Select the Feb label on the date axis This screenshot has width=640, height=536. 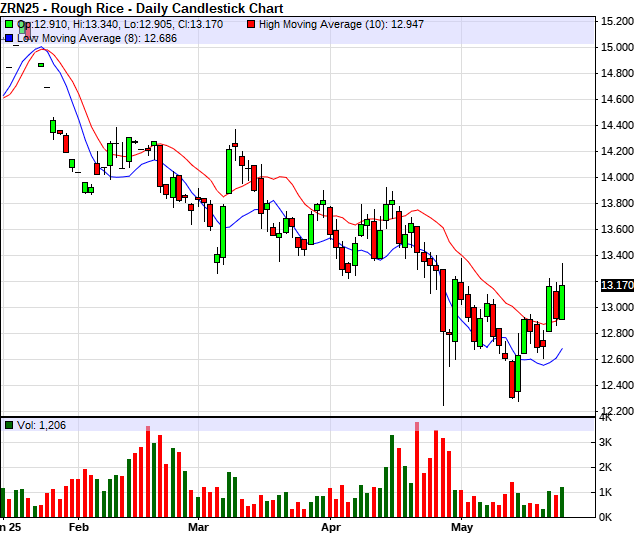[x=79, y=525]
